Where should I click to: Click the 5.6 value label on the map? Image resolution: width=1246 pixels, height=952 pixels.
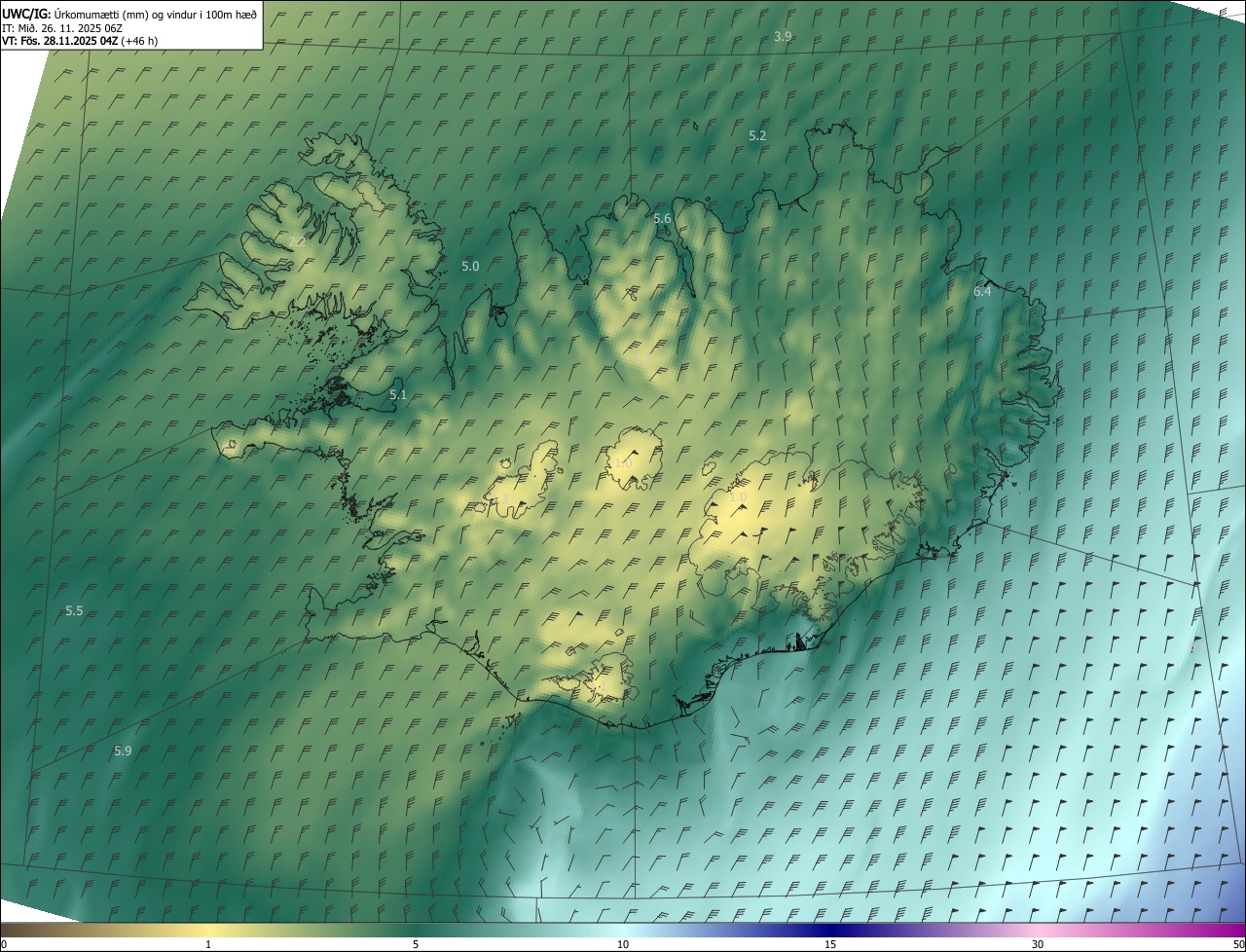click(662, 219)
